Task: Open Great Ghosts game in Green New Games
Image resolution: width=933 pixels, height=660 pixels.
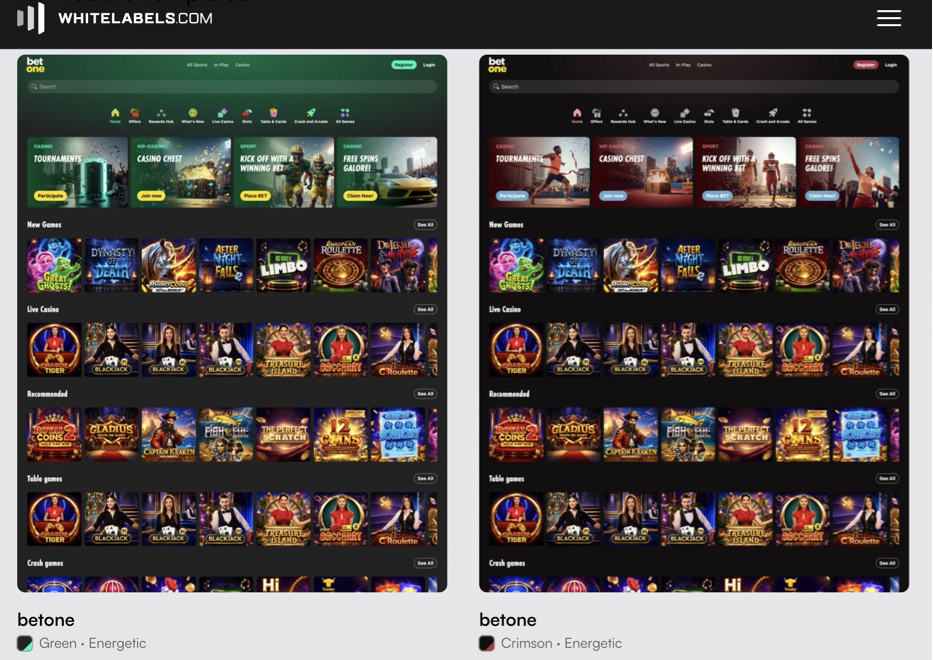Action: click(54, 265)
